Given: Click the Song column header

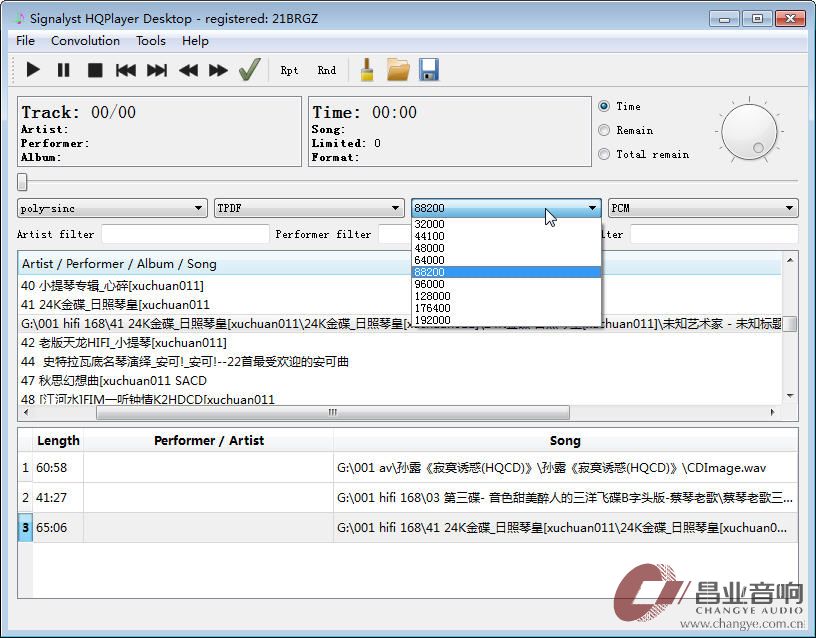Looking at the screenshot, I should pyautogui.click(x=565, y=441).
